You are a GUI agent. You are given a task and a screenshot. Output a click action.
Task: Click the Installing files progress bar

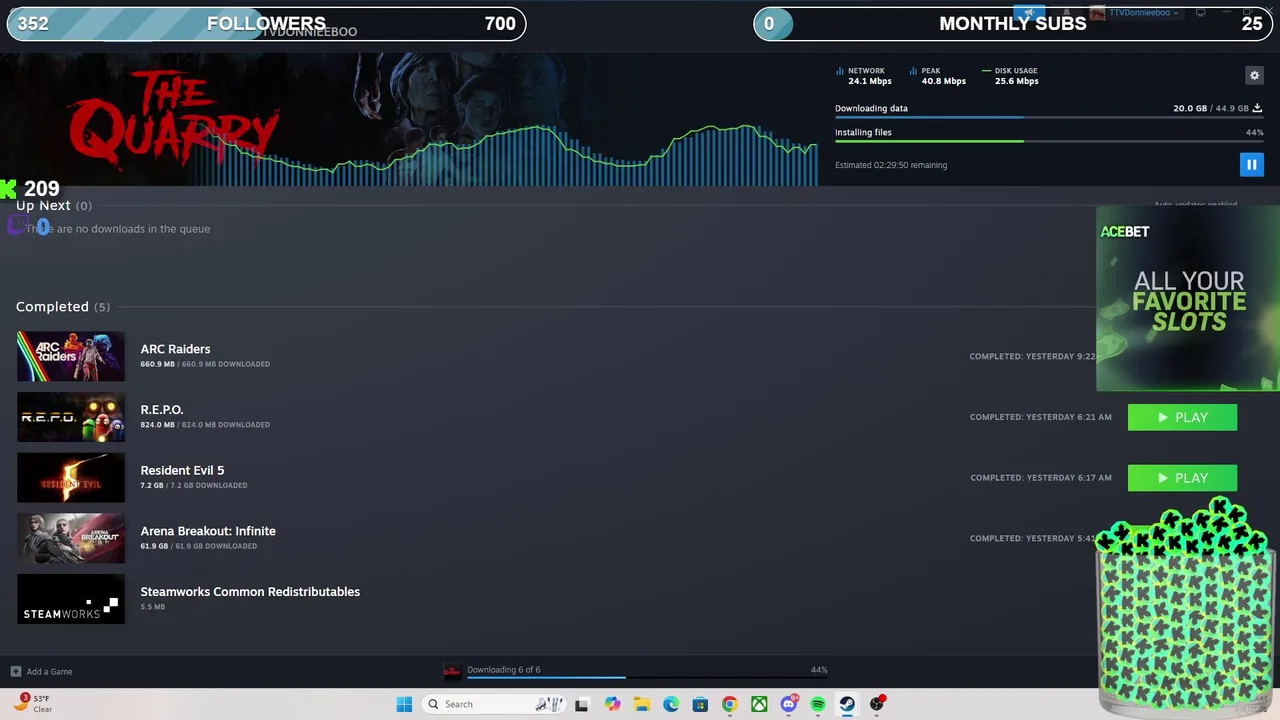1049,141
